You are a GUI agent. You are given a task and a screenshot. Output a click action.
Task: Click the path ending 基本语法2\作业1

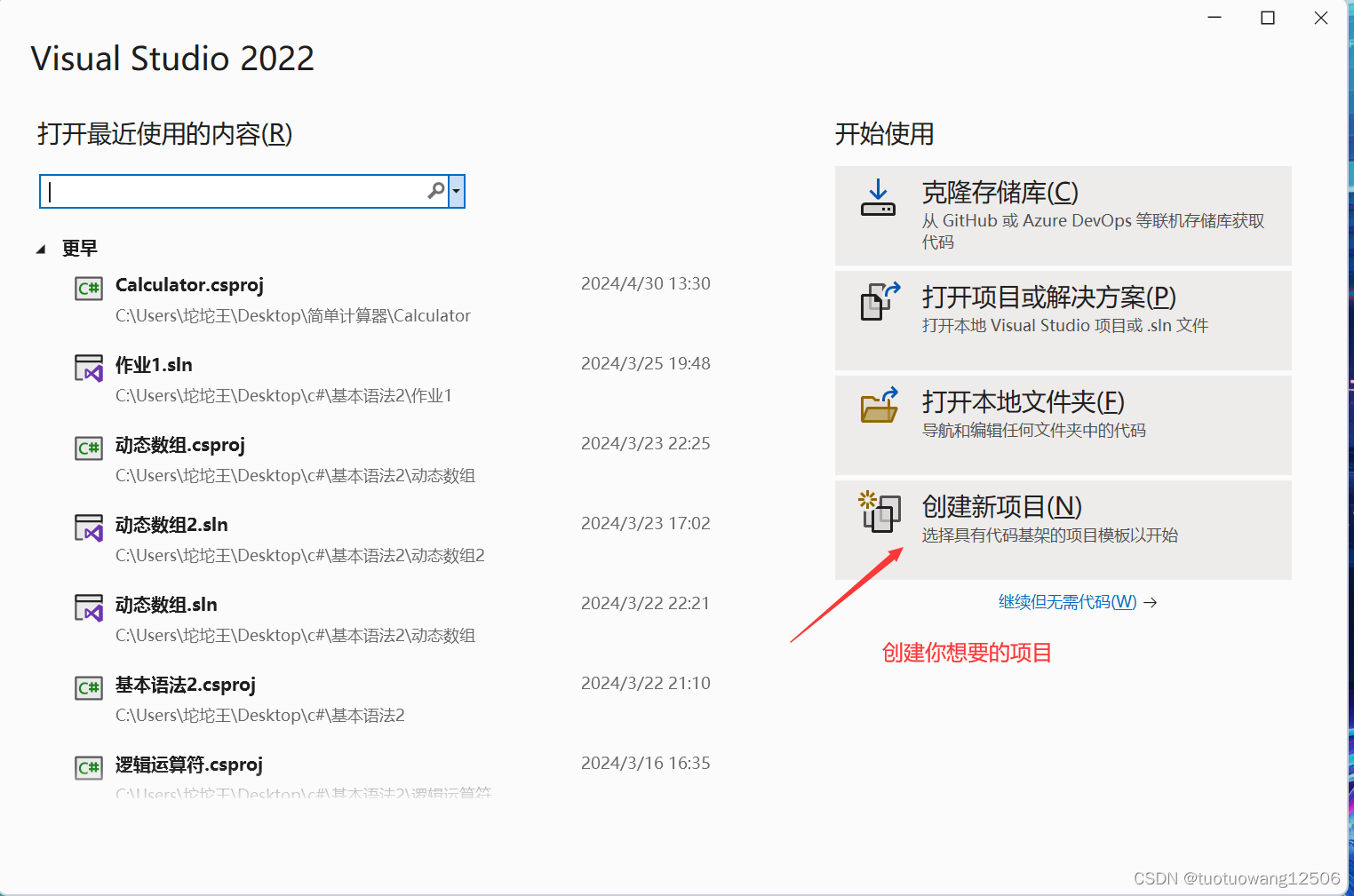tap(284, 396)
